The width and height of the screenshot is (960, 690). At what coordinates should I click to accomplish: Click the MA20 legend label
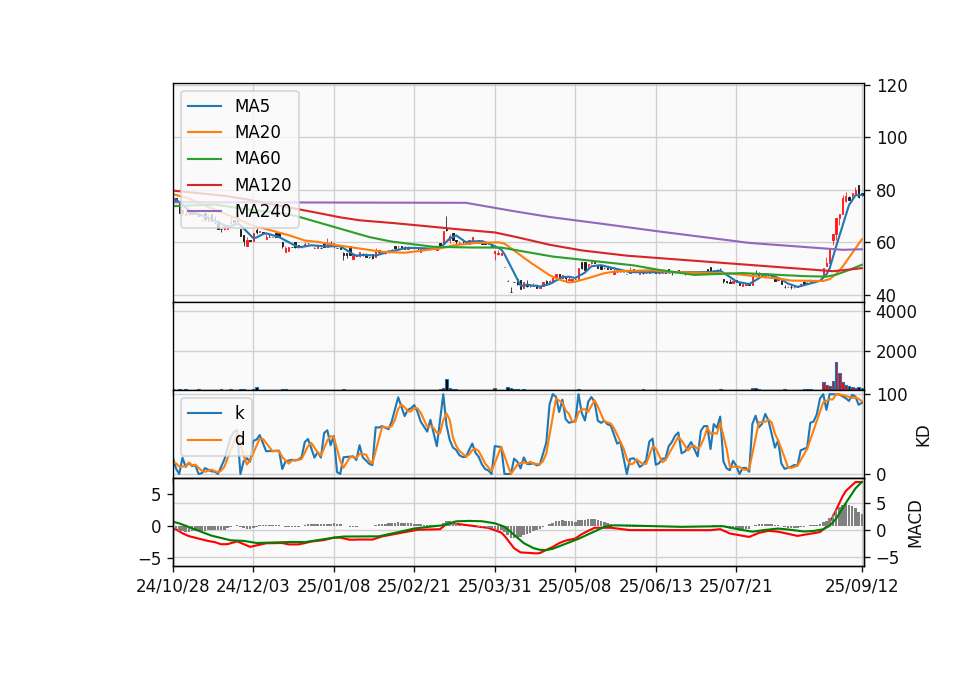coord(257,132)
